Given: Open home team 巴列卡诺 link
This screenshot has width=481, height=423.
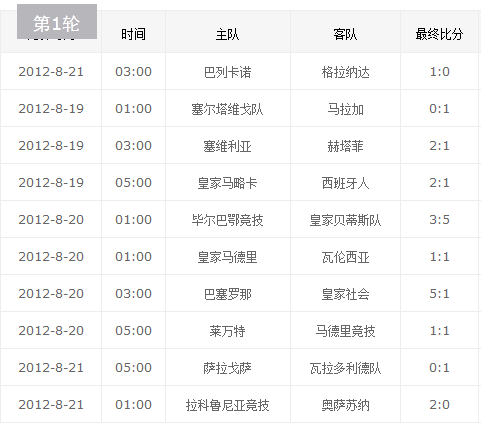Looking at the screenshot, I should [x=227, y=72].
